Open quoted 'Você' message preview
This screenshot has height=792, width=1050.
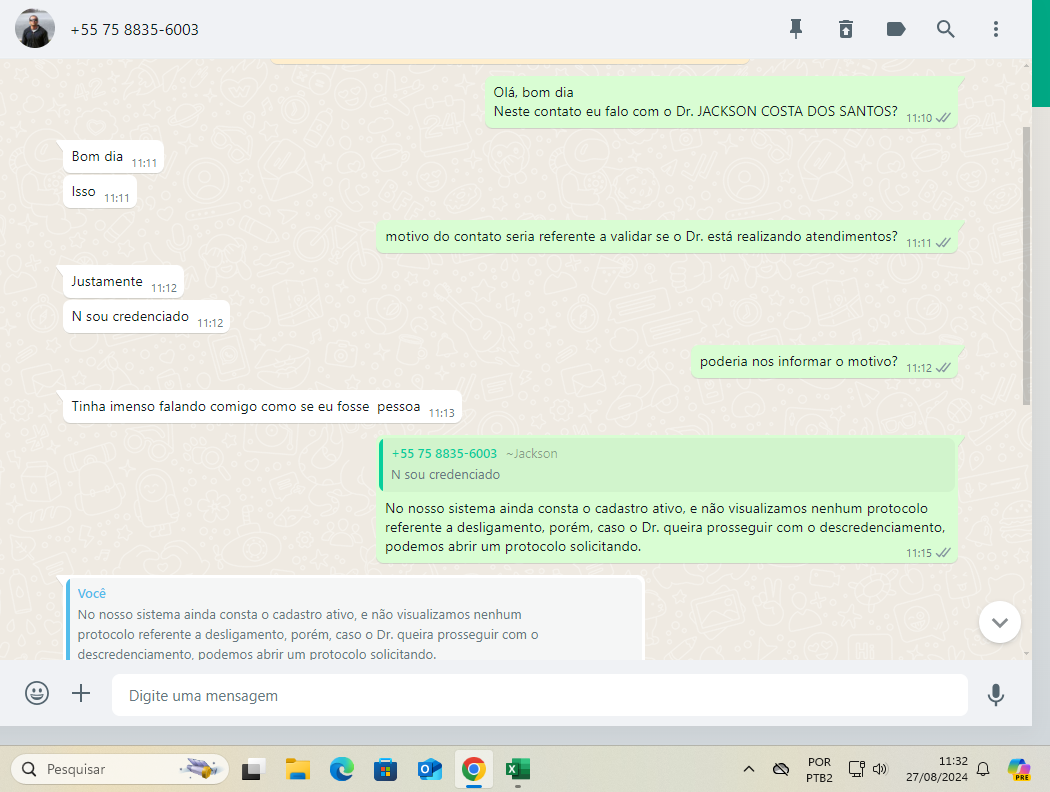point(355,621)
